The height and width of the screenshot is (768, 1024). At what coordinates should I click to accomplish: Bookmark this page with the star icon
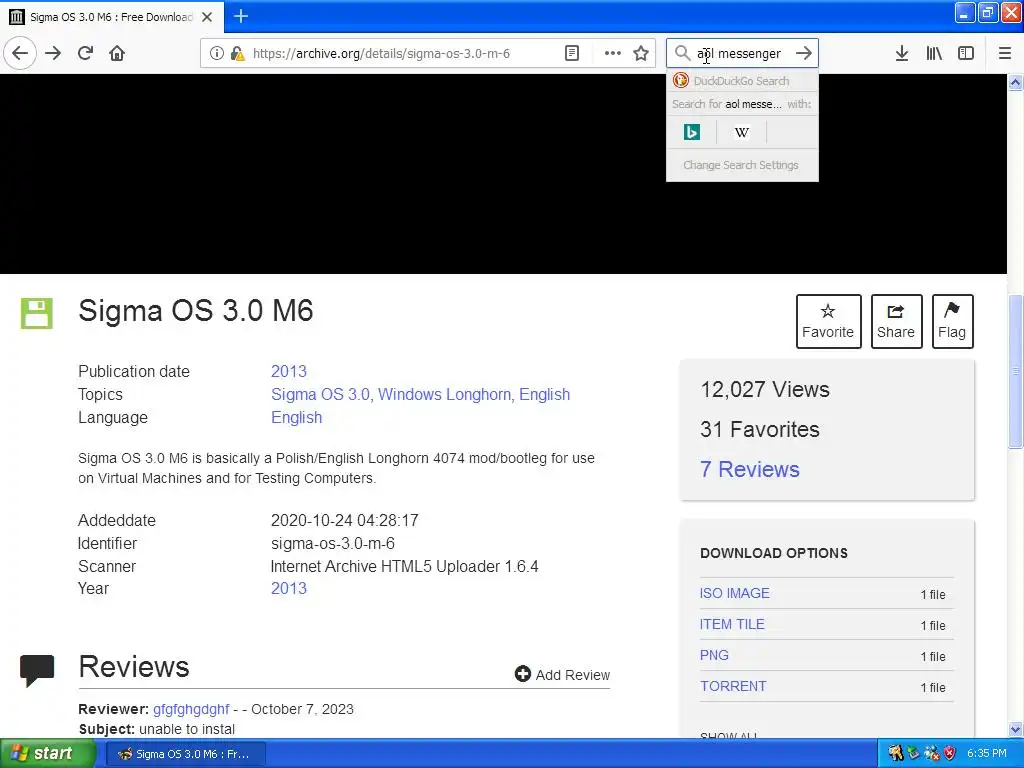[x=641, y=54]
